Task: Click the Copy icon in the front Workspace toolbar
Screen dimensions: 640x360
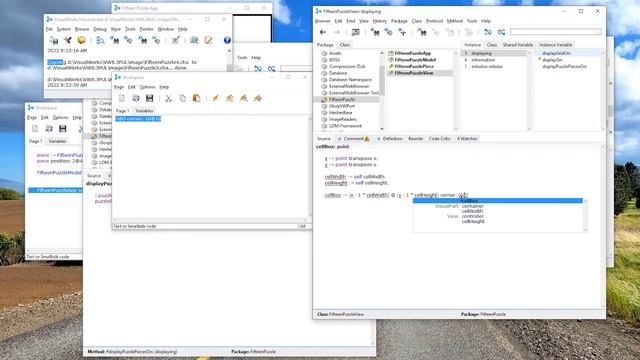Action: tap(182, 98)
